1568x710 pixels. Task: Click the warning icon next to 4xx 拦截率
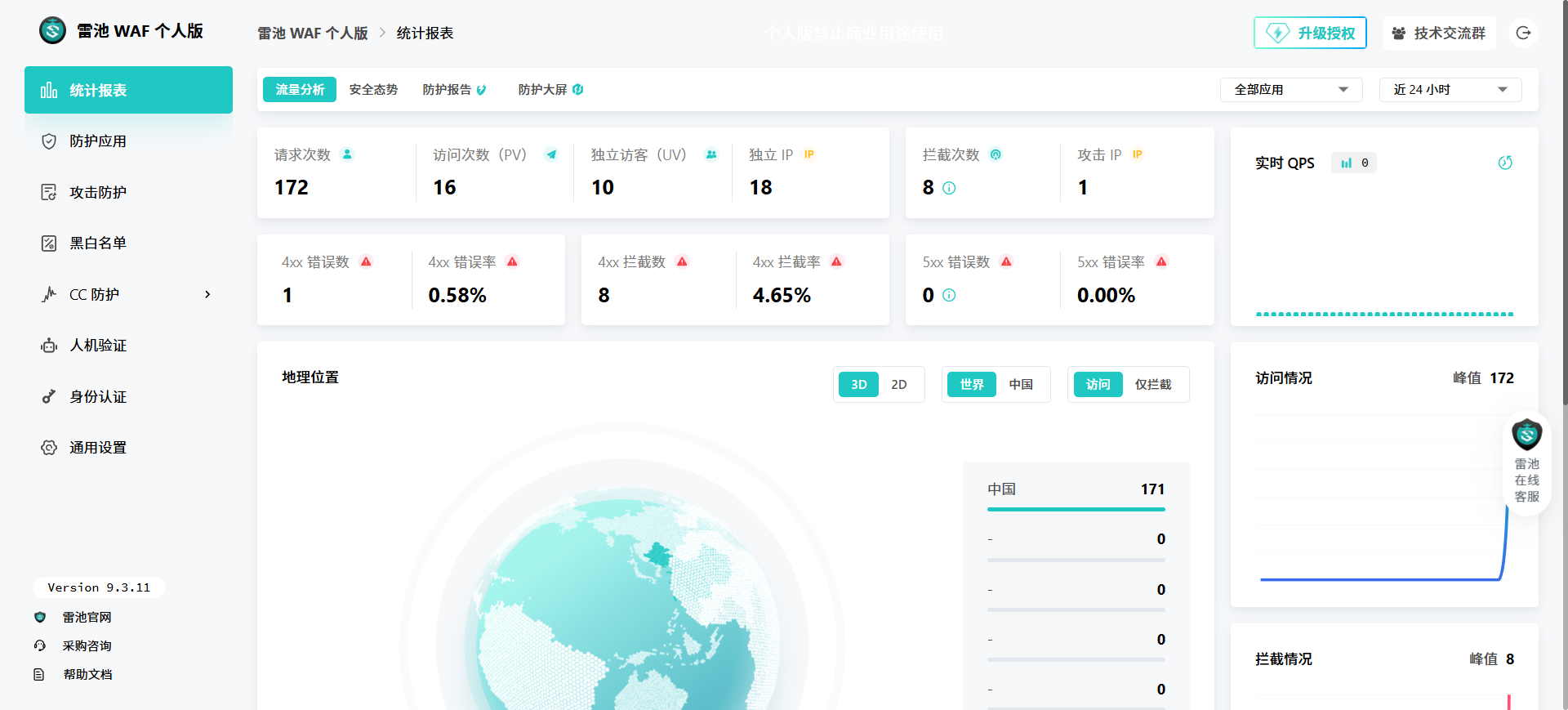coord(836,261)
